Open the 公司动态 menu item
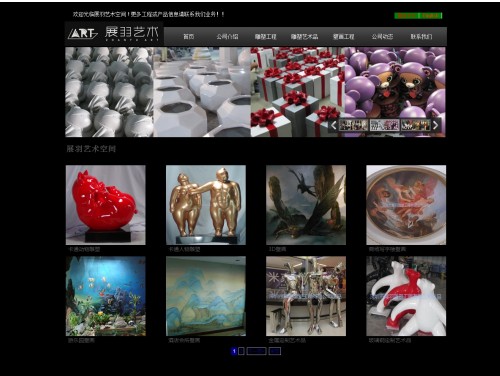500x376 pixels. (382, 37)
